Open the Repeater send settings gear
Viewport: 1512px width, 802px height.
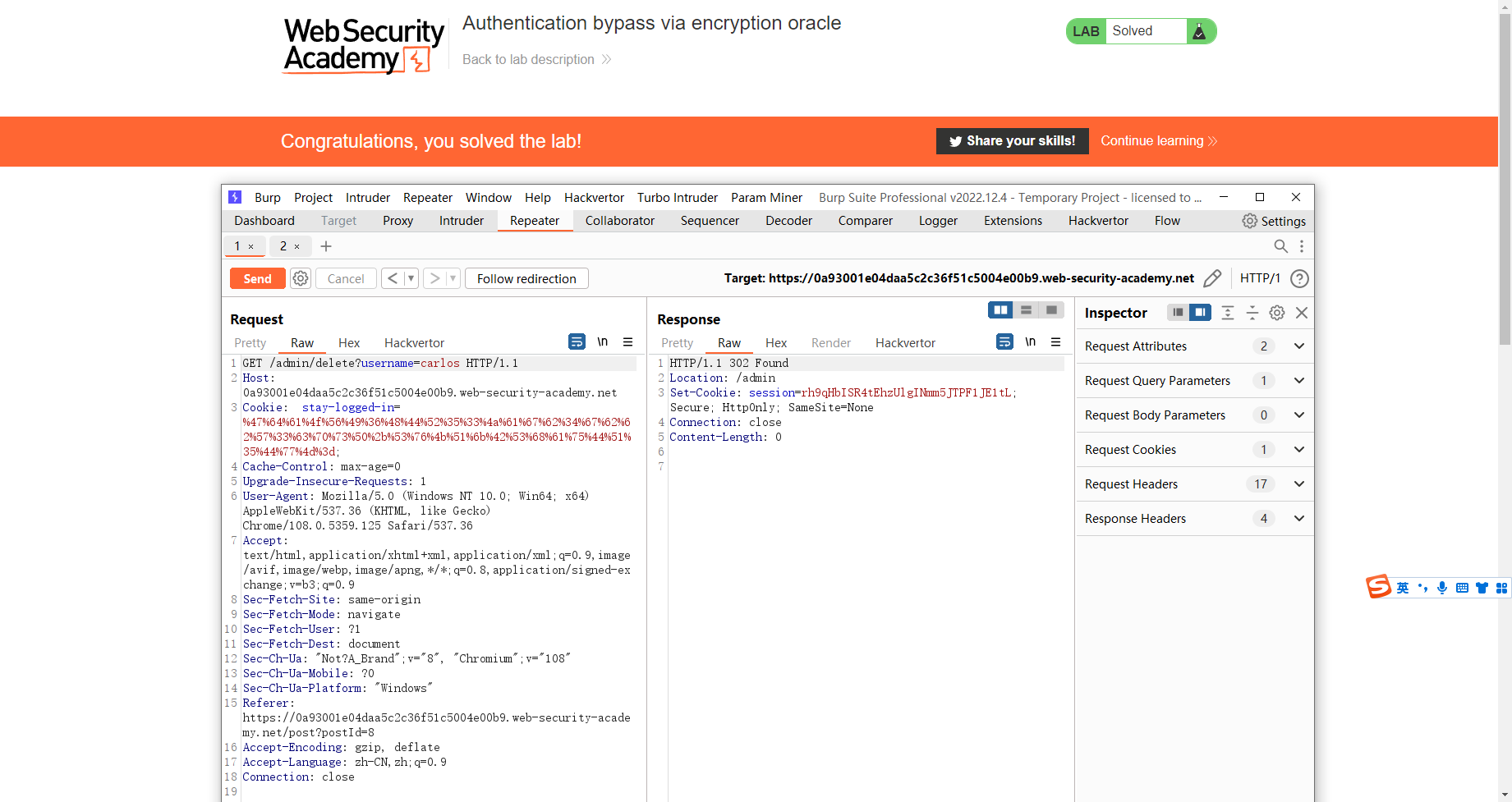click(301, 278)
